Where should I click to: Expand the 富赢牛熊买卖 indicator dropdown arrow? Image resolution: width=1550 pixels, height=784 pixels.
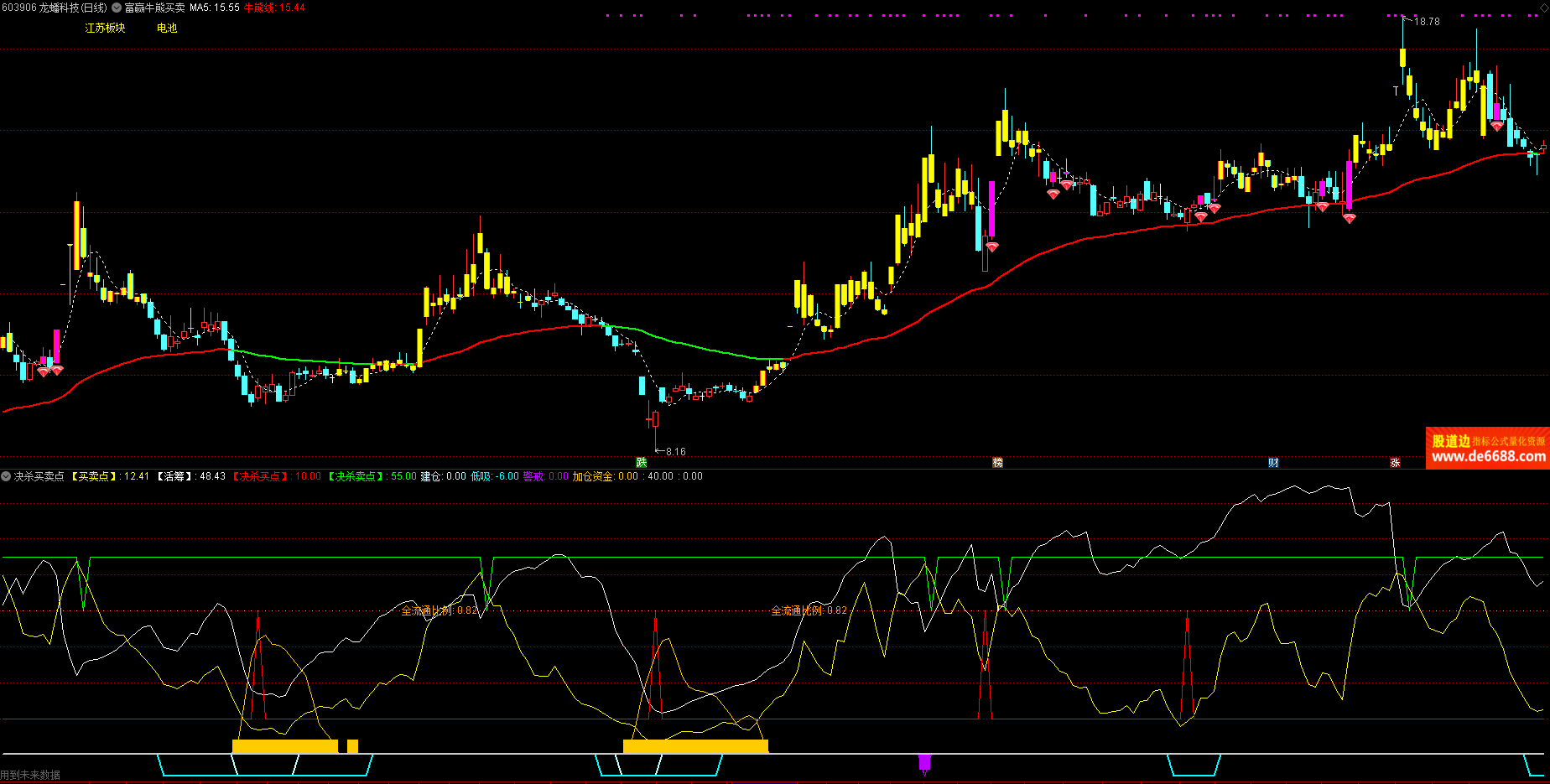coord(117,8)
